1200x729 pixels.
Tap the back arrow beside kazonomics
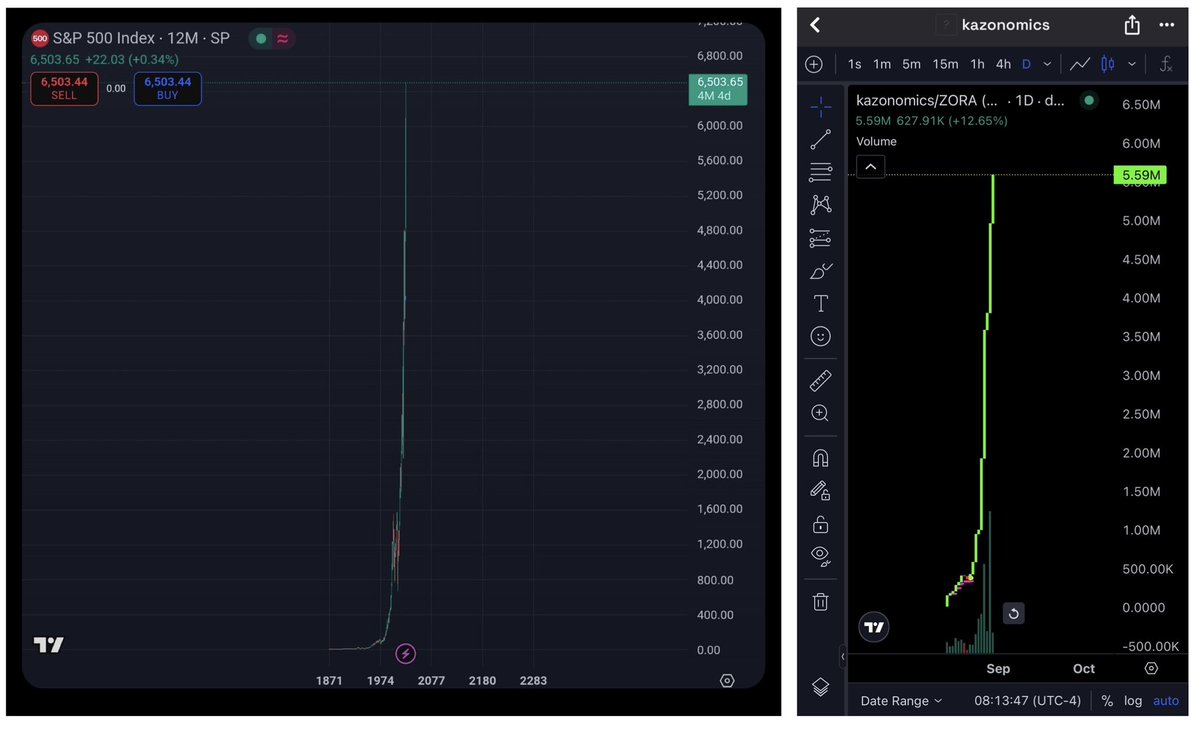tap(815, 25)
